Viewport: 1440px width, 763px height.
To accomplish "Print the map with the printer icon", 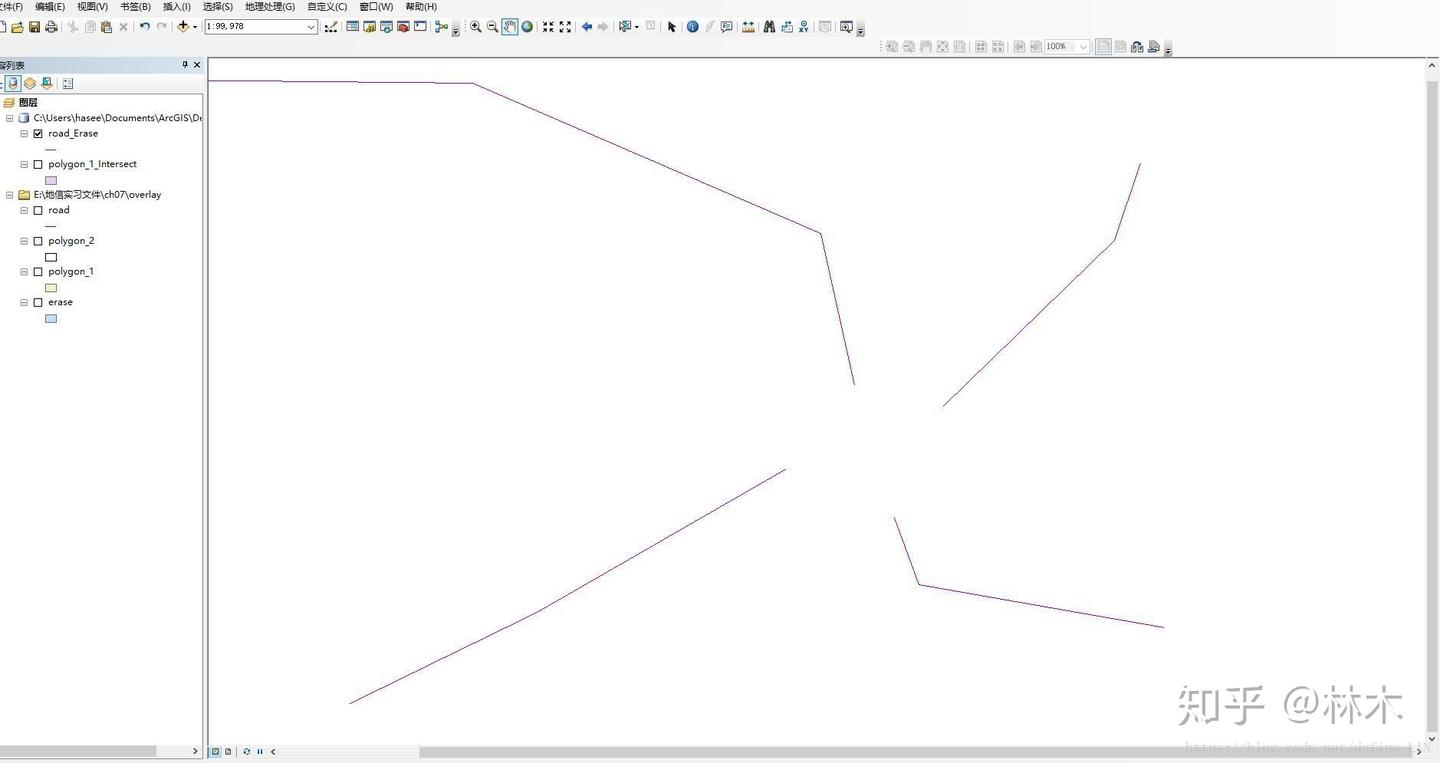I will tap(51, 27).
